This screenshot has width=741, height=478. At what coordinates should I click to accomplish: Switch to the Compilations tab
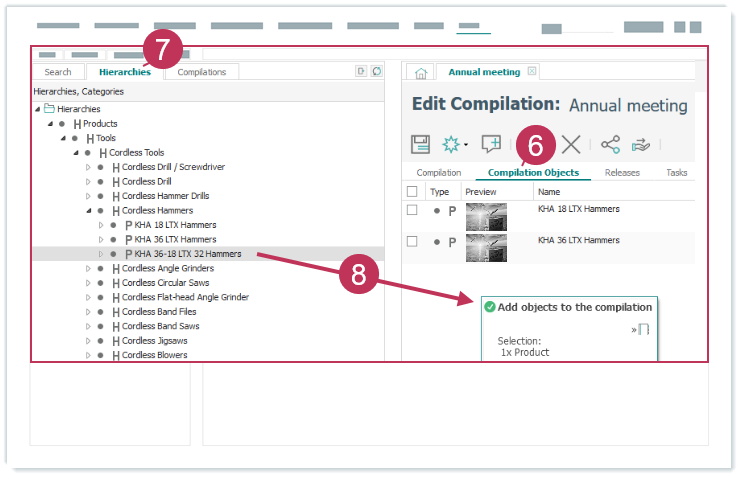[x=201, y=72]
